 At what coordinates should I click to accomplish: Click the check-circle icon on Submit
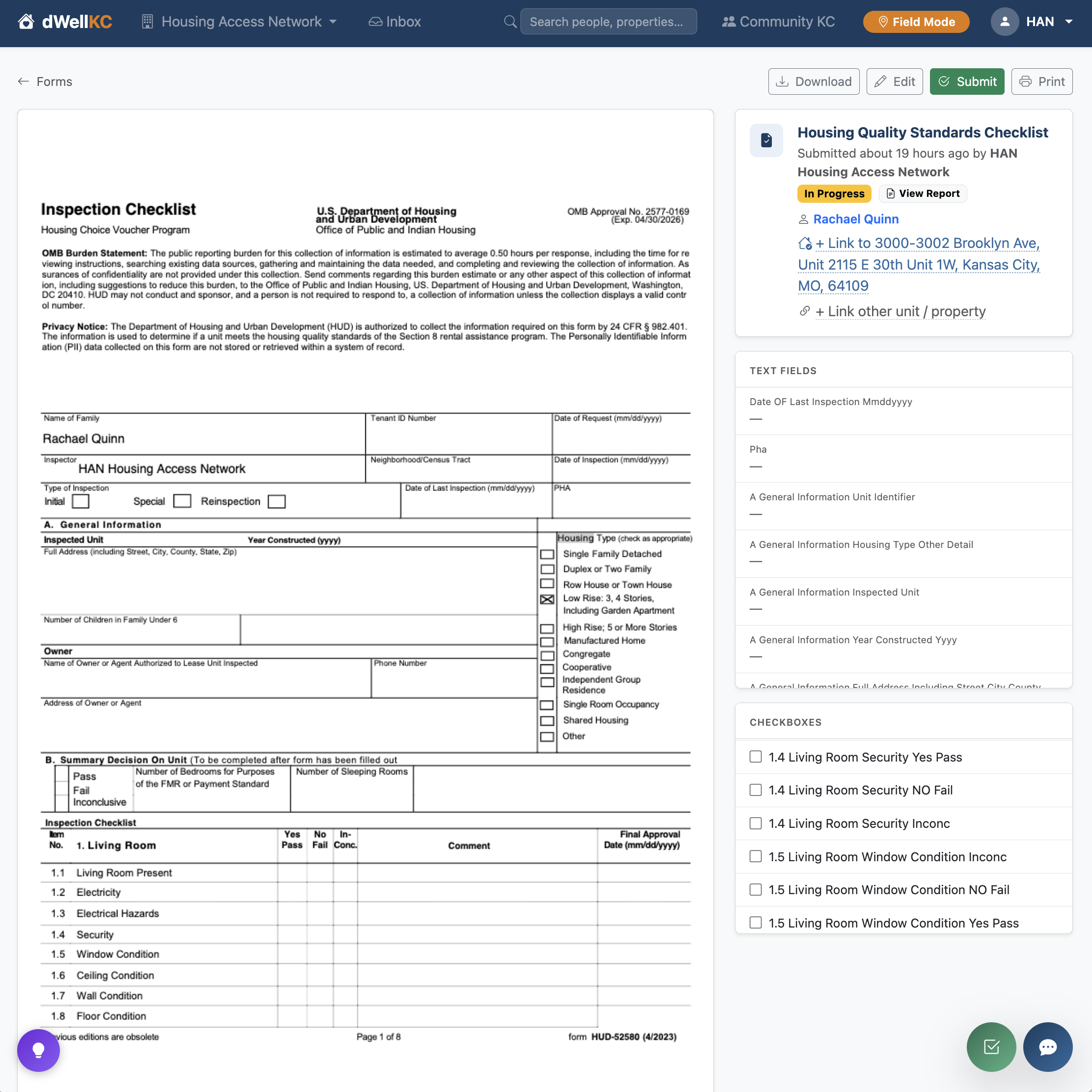click(944, 82)
